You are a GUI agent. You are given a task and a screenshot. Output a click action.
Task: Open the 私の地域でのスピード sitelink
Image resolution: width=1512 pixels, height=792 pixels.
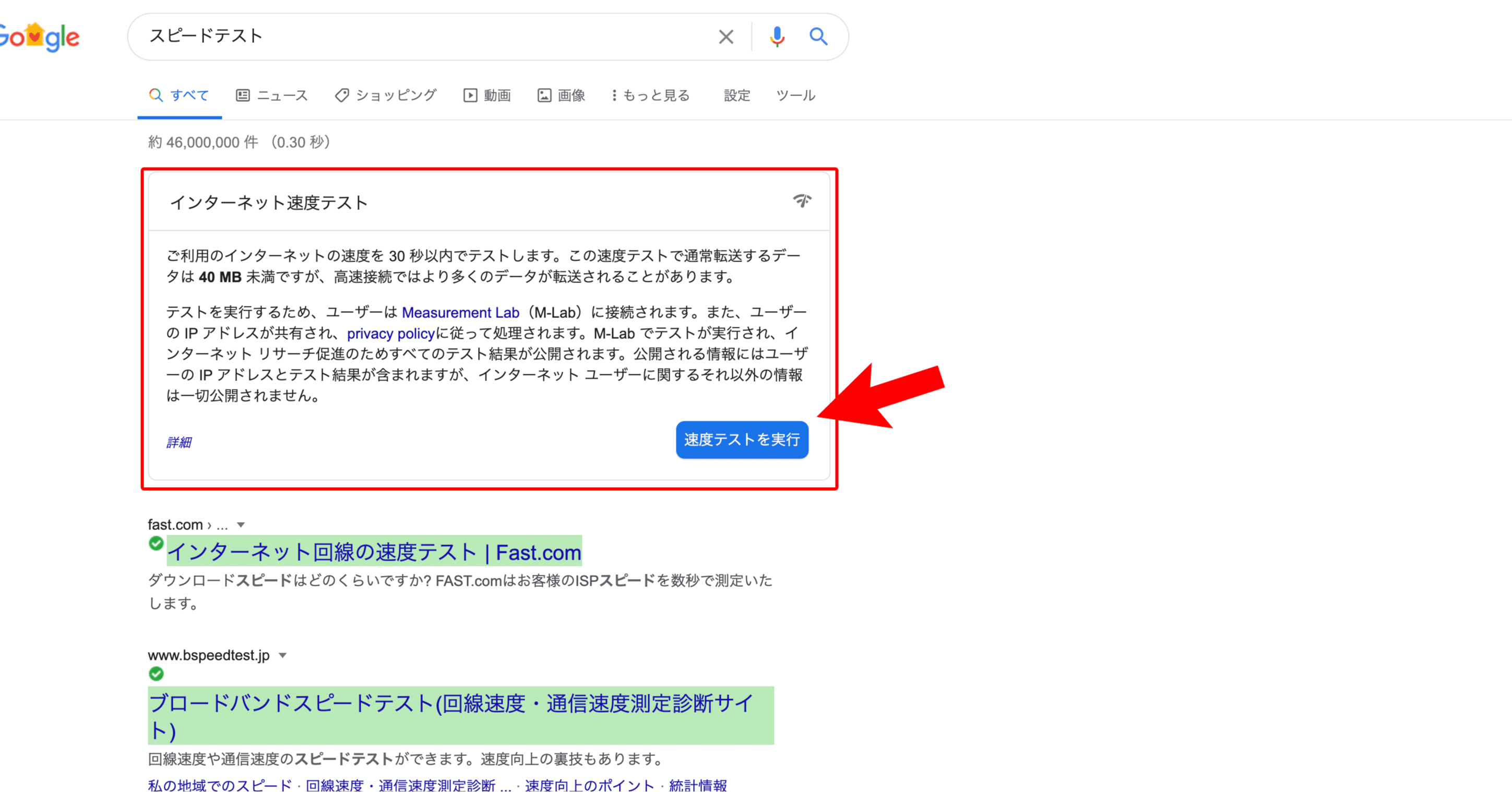tap(220, 785)
